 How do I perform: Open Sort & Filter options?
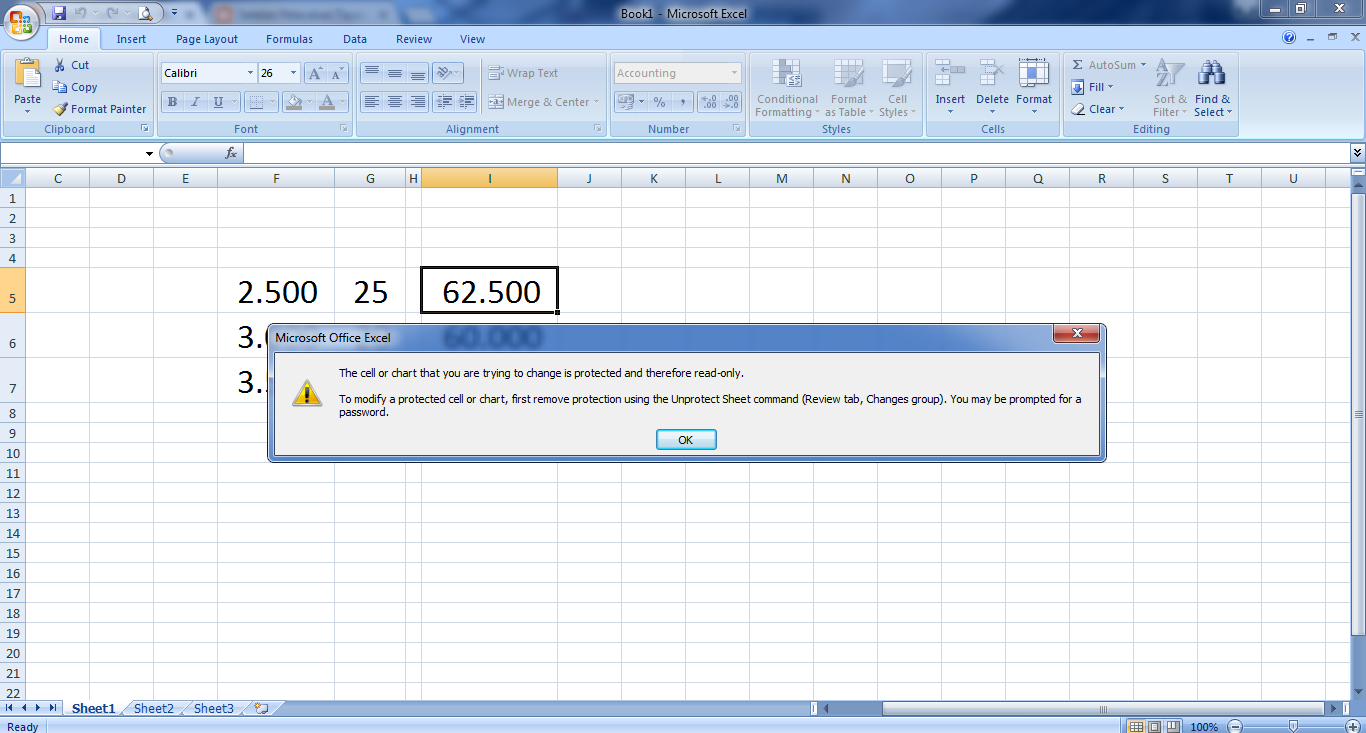coord(1170,88)
